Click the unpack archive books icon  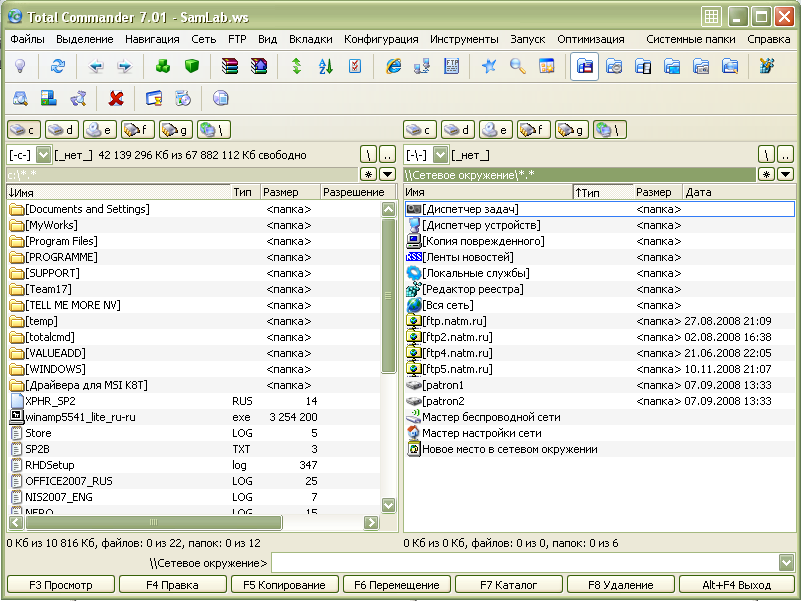tap(259, 66)
